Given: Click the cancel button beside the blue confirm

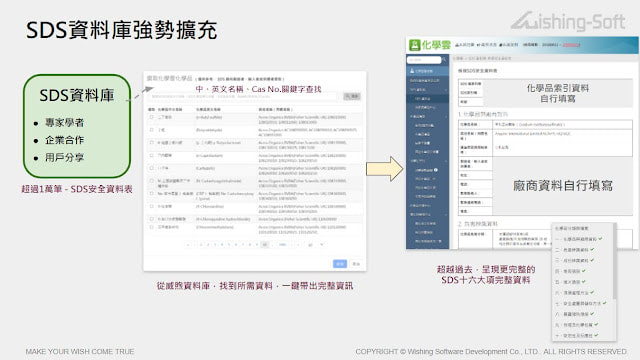Looking at the screenshot, I should [x=356, y=264].
